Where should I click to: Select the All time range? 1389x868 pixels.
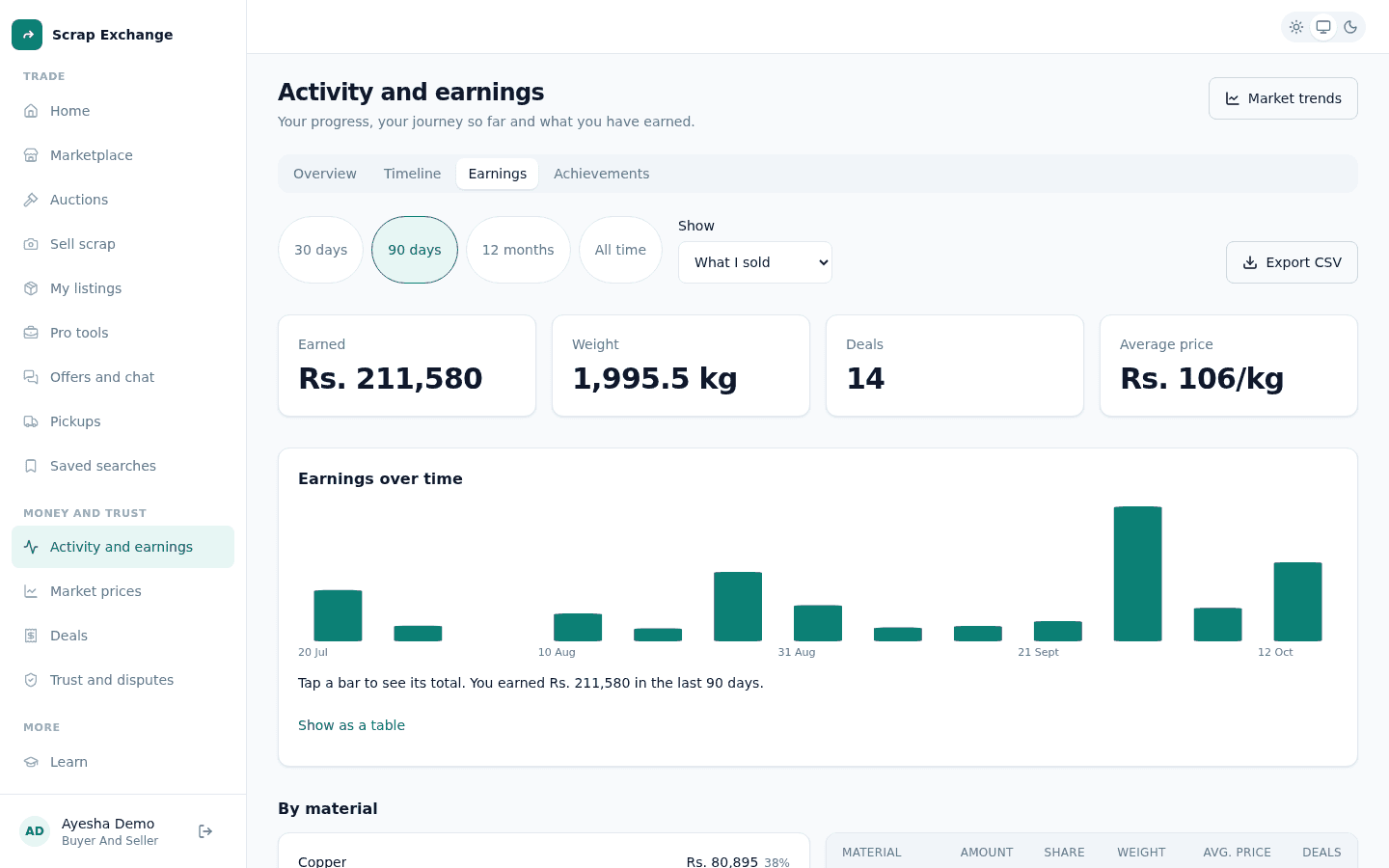(620, 250)
